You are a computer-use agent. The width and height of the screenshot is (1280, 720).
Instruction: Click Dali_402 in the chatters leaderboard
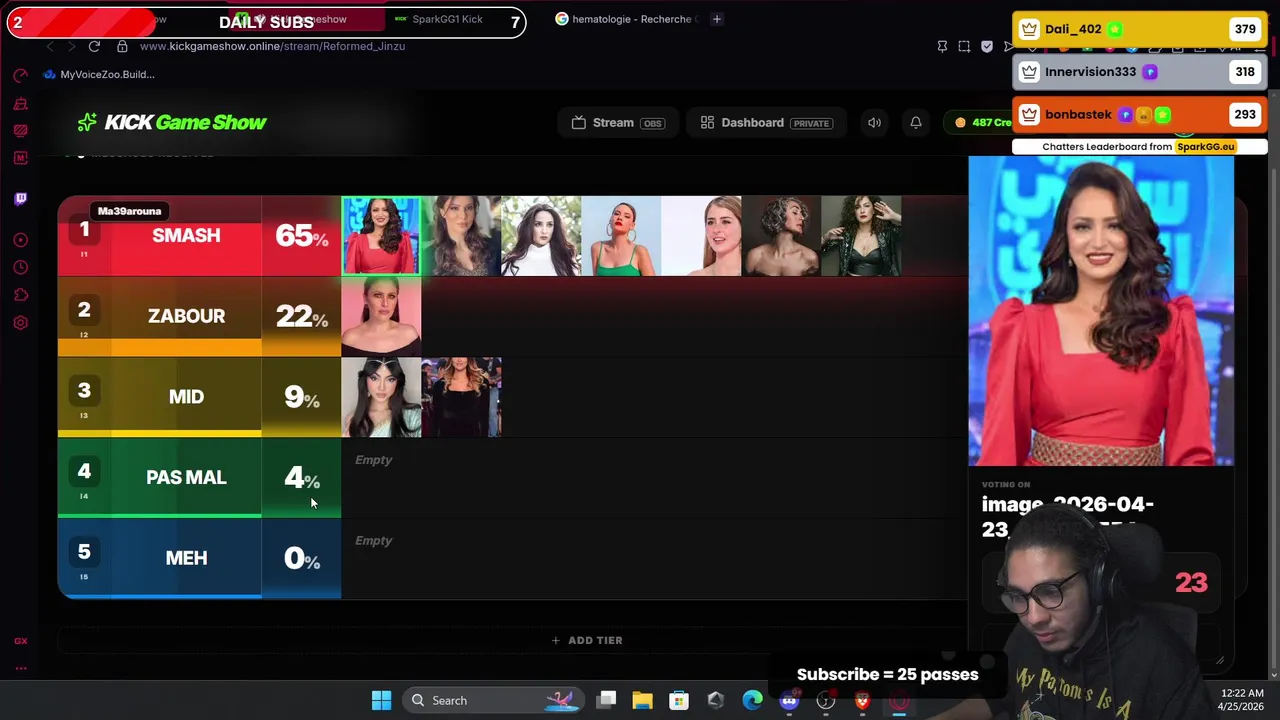point(1140,29)
